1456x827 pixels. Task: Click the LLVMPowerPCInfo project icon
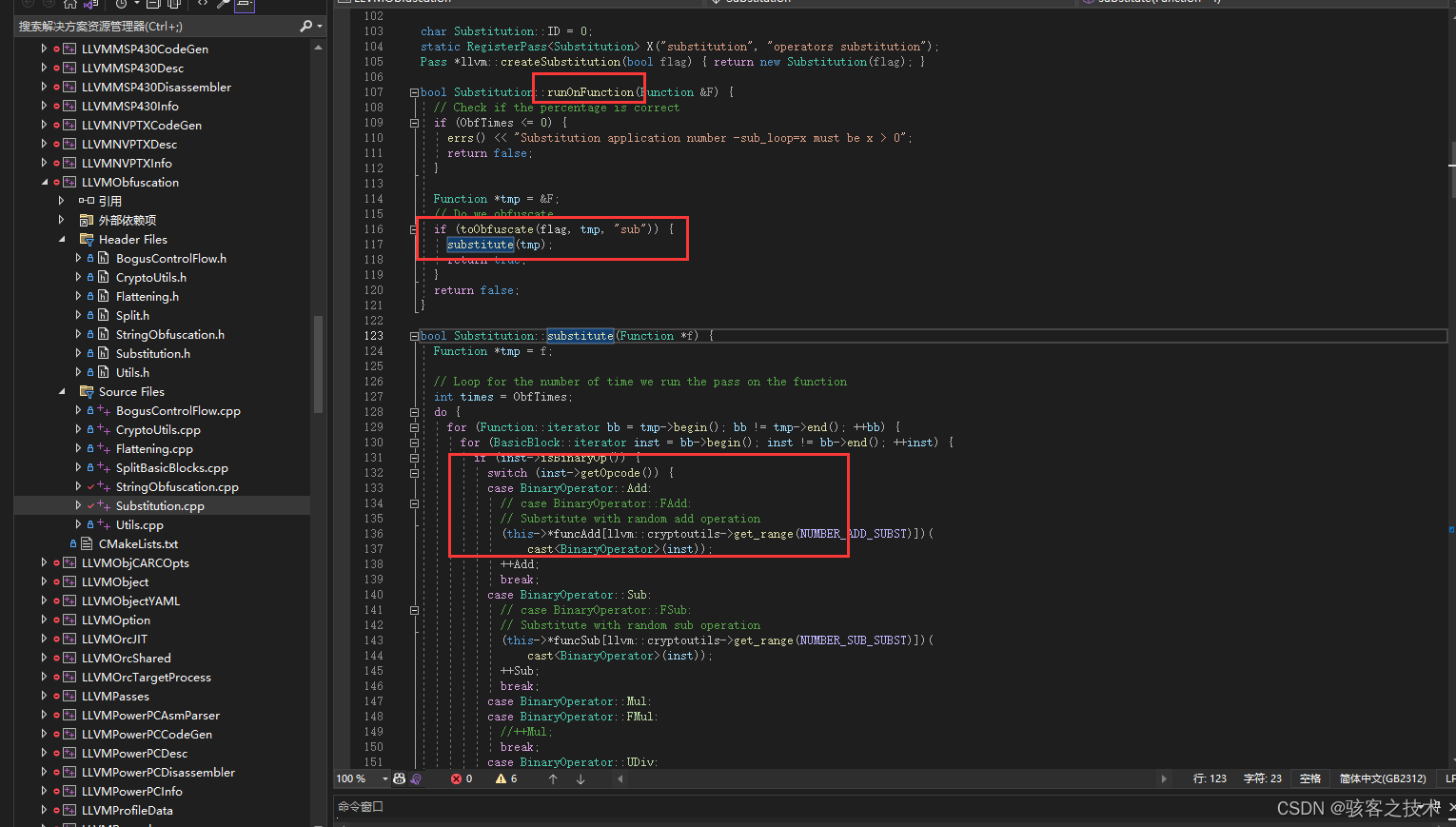tap(69, 791)
